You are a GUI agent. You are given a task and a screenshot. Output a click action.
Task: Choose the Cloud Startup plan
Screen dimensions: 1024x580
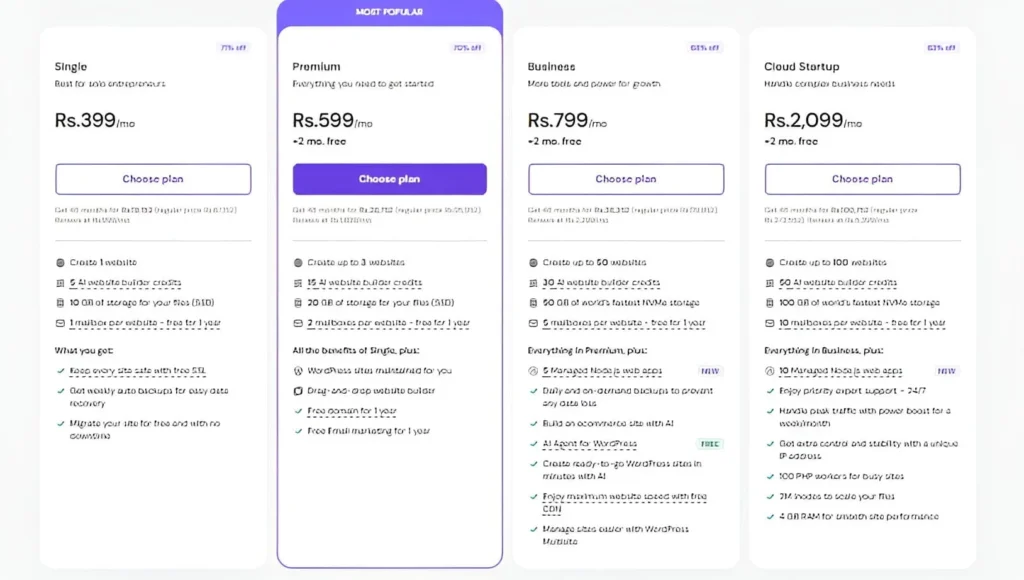pos(862,178)
